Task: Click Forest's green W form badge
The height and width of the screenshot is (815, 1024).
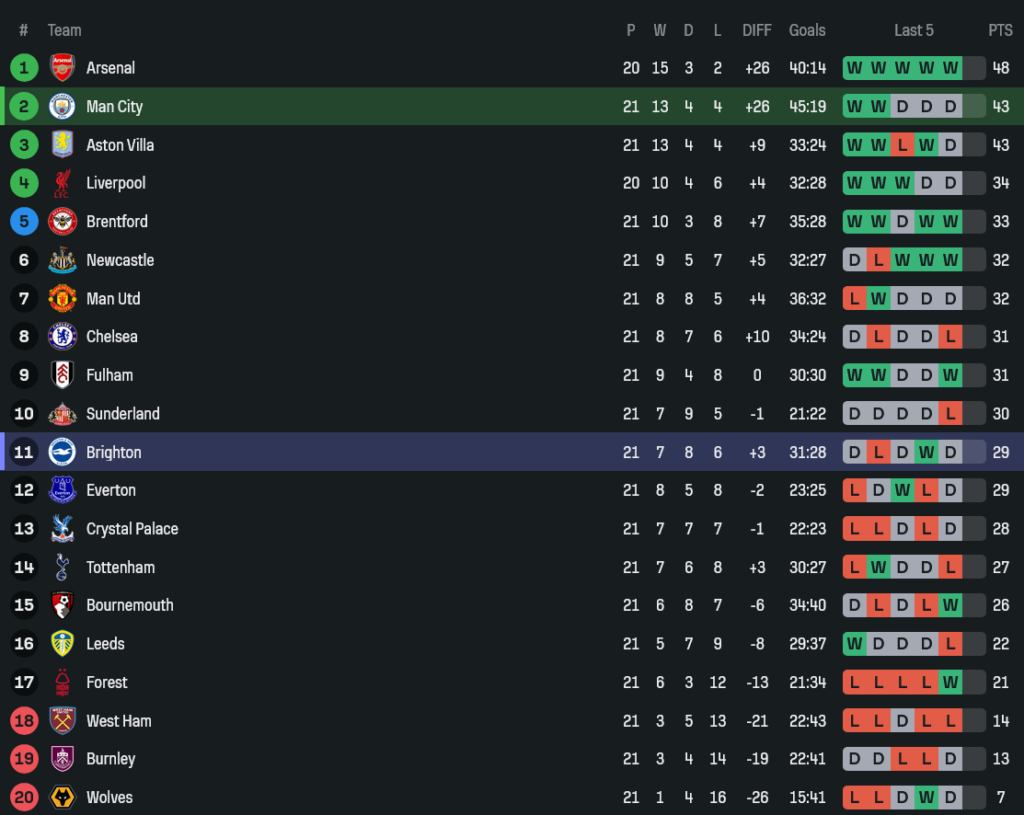Action: tap(950, 683)
